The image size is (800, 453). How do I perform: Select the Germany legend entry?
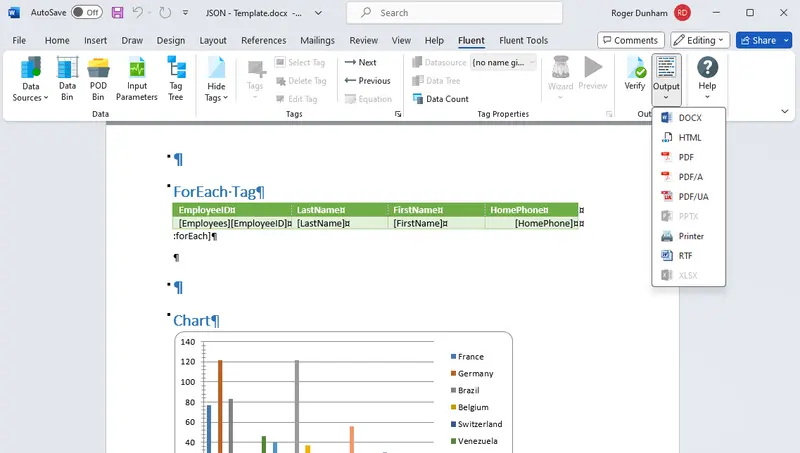(x=472, y=373)
